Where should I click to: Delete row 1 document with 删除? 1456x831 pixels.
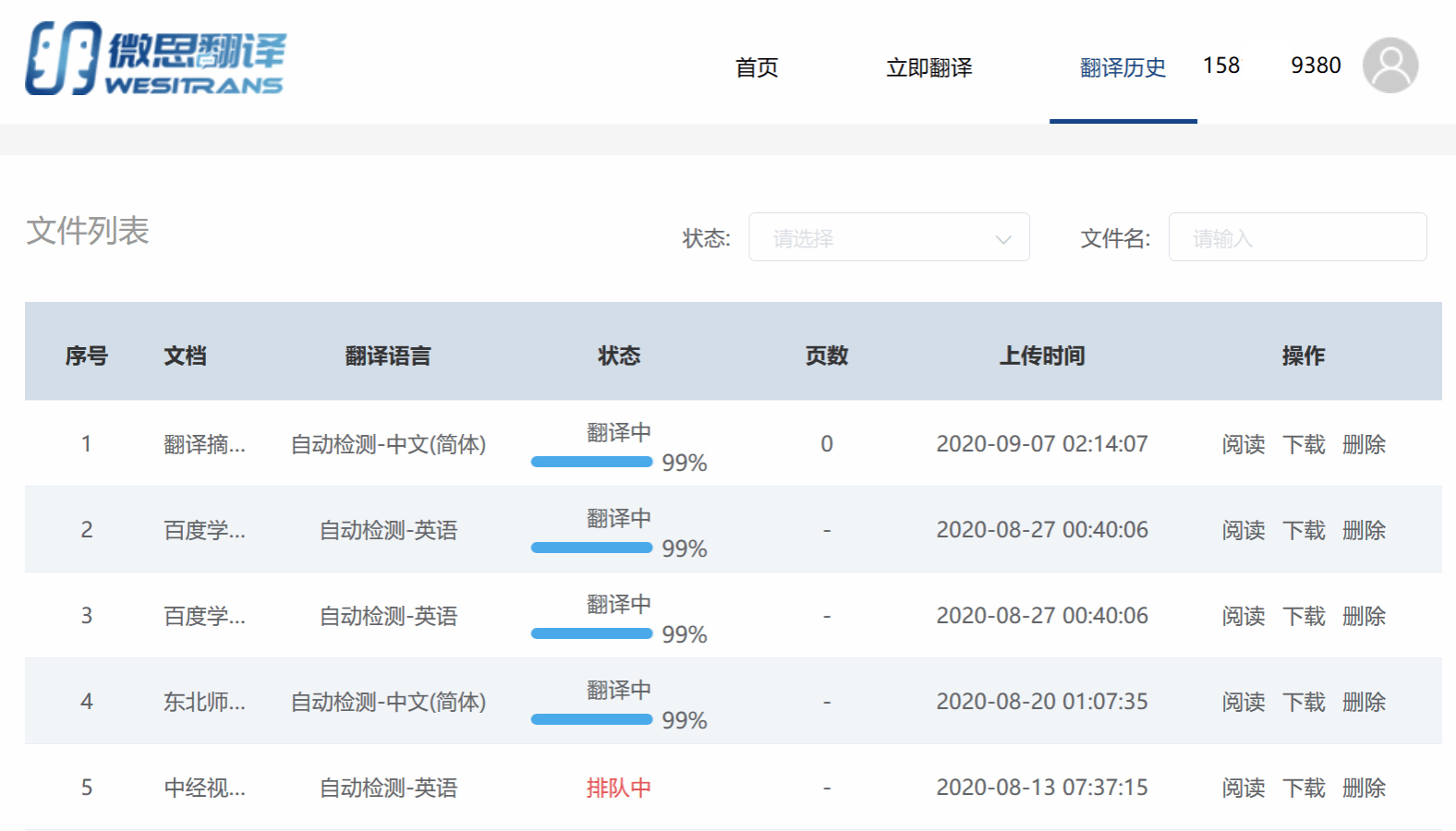click(x=1364, y=444)
